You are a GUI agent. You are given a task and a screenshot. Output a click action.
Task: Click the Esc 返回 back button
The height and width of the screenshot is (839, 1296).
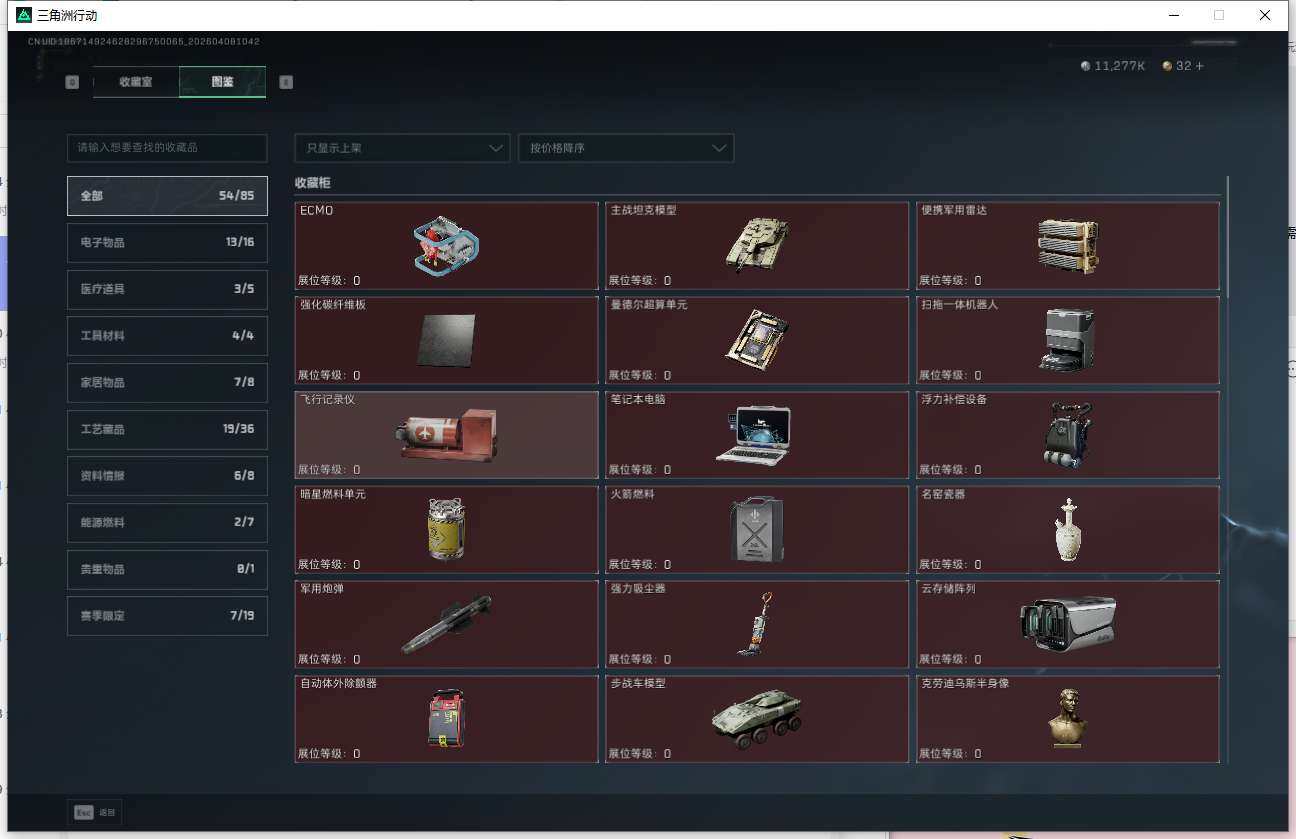click(x=95, y=813)
